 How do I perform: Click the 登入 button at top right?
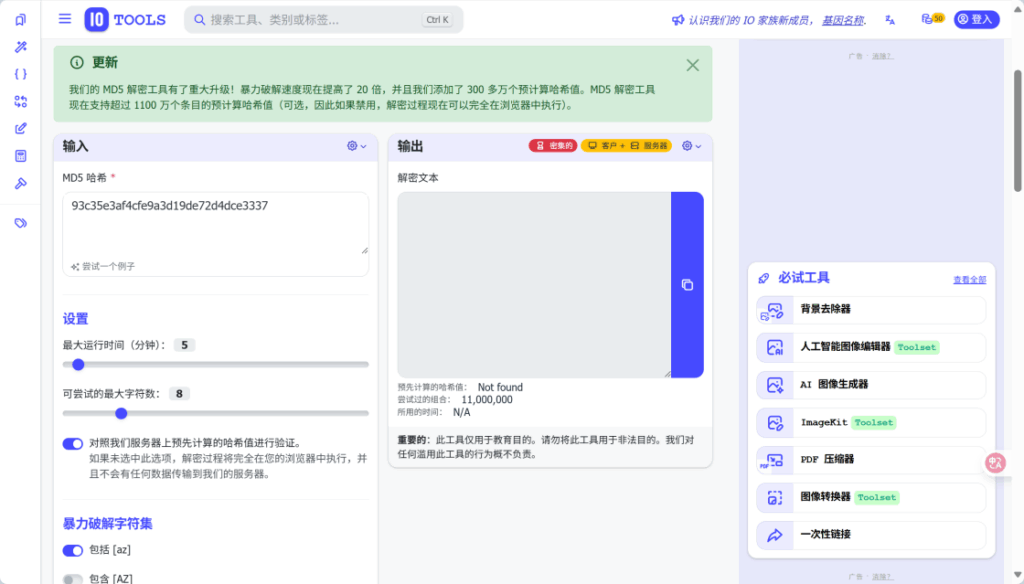pos(976,18)
